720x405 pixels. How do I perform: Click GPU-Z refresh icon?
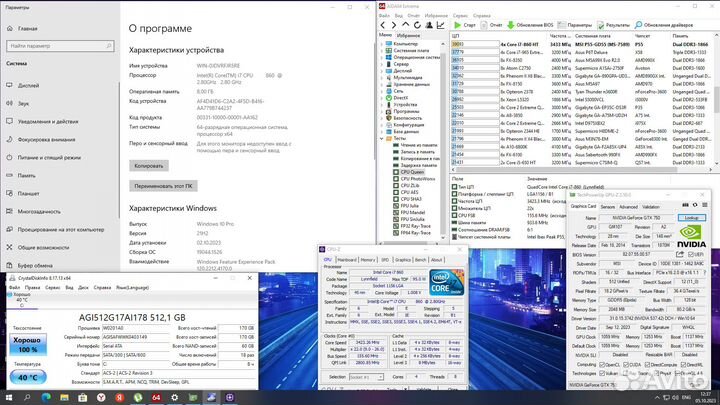coord(695,205)
